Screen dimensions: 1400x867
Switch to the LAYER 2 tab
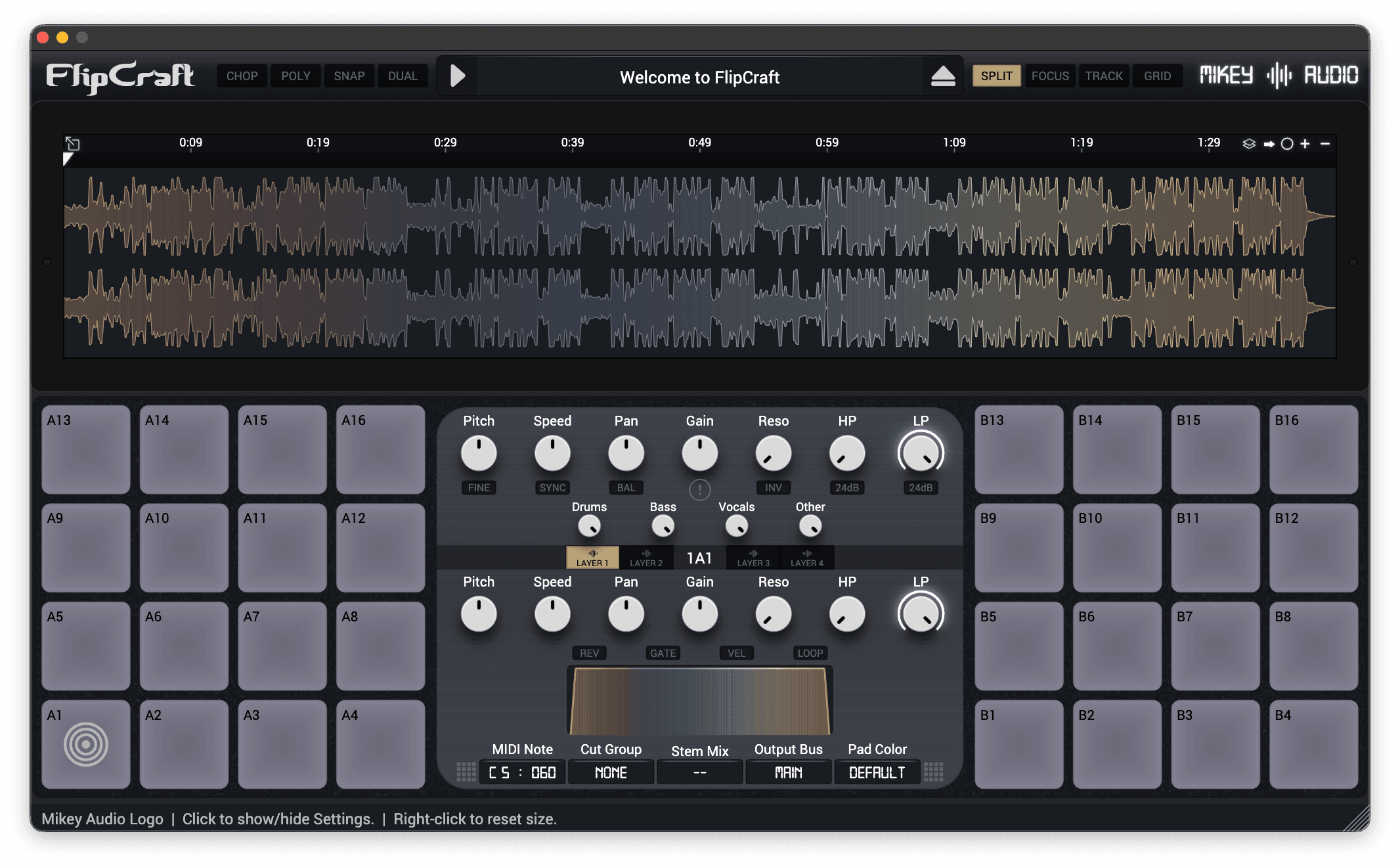[x=646, y=558]
